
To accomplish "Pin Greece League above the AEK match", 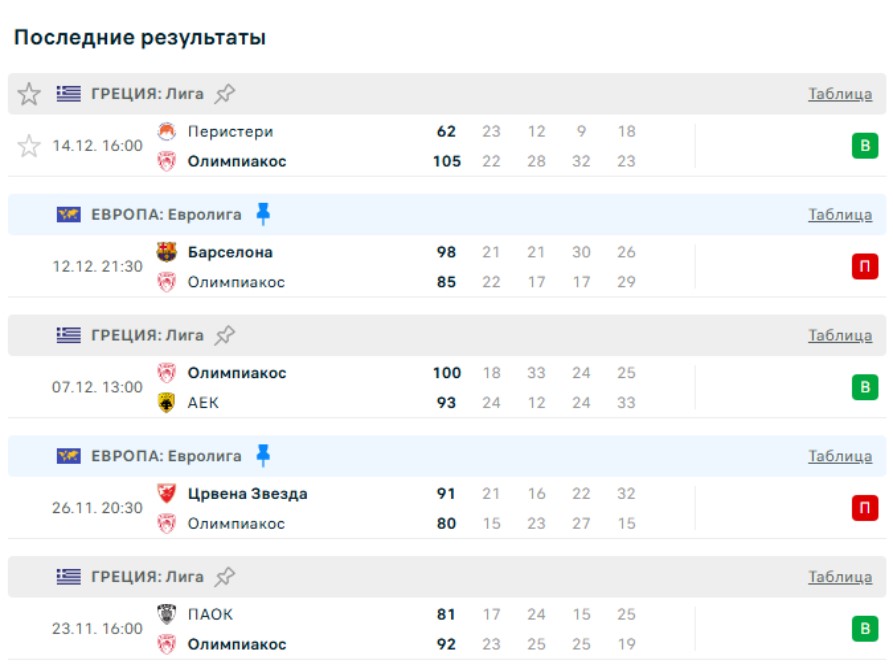I will pyautogui.click(x=226, y=335).
